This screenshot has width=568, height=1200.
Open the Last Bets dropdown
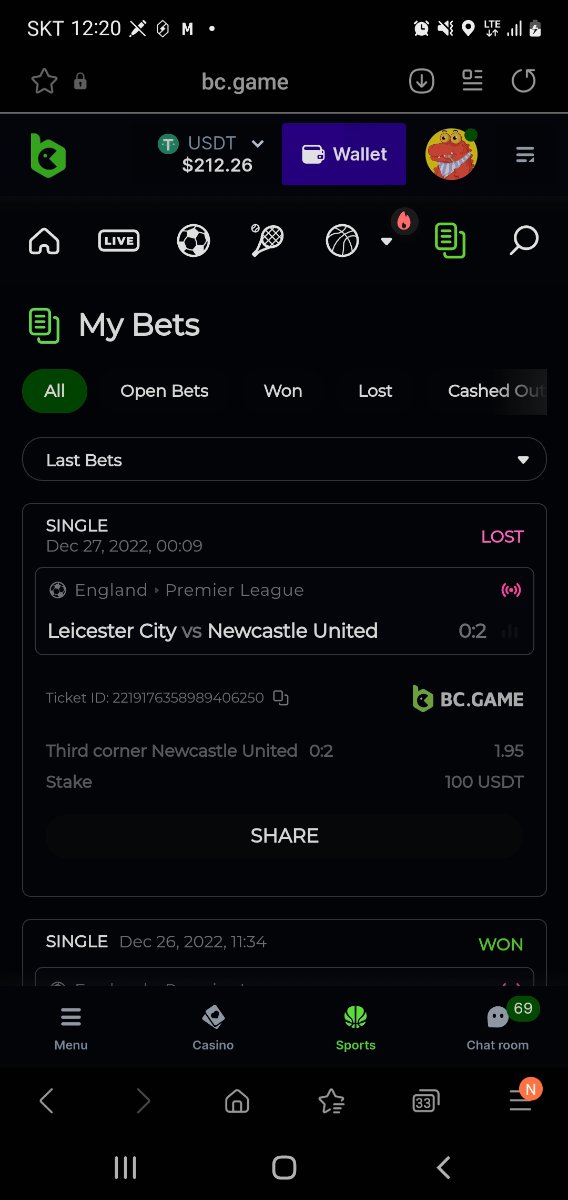coord(284,460)
